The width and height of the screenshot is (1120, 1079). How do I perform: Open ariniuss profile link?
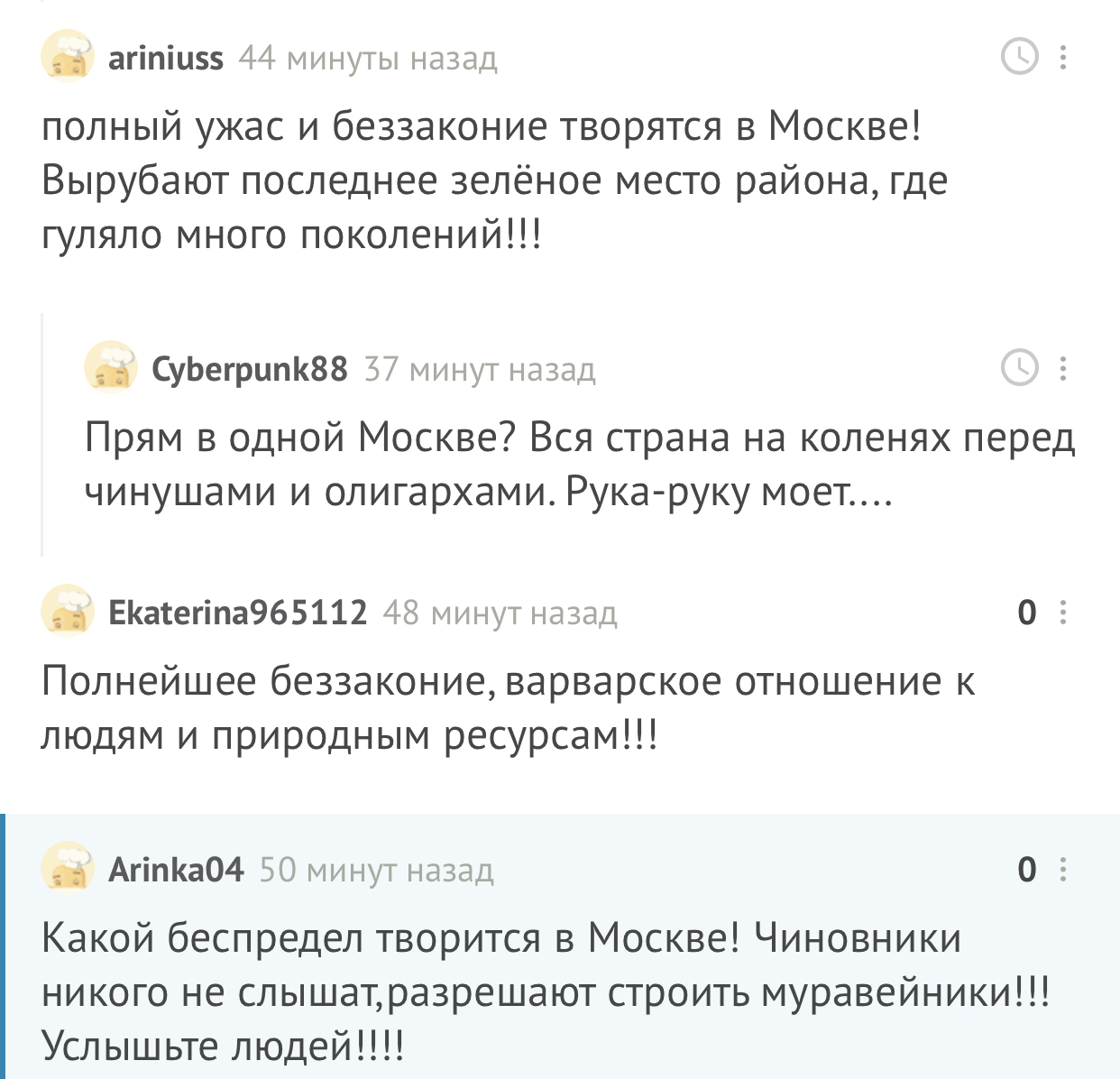166,58
